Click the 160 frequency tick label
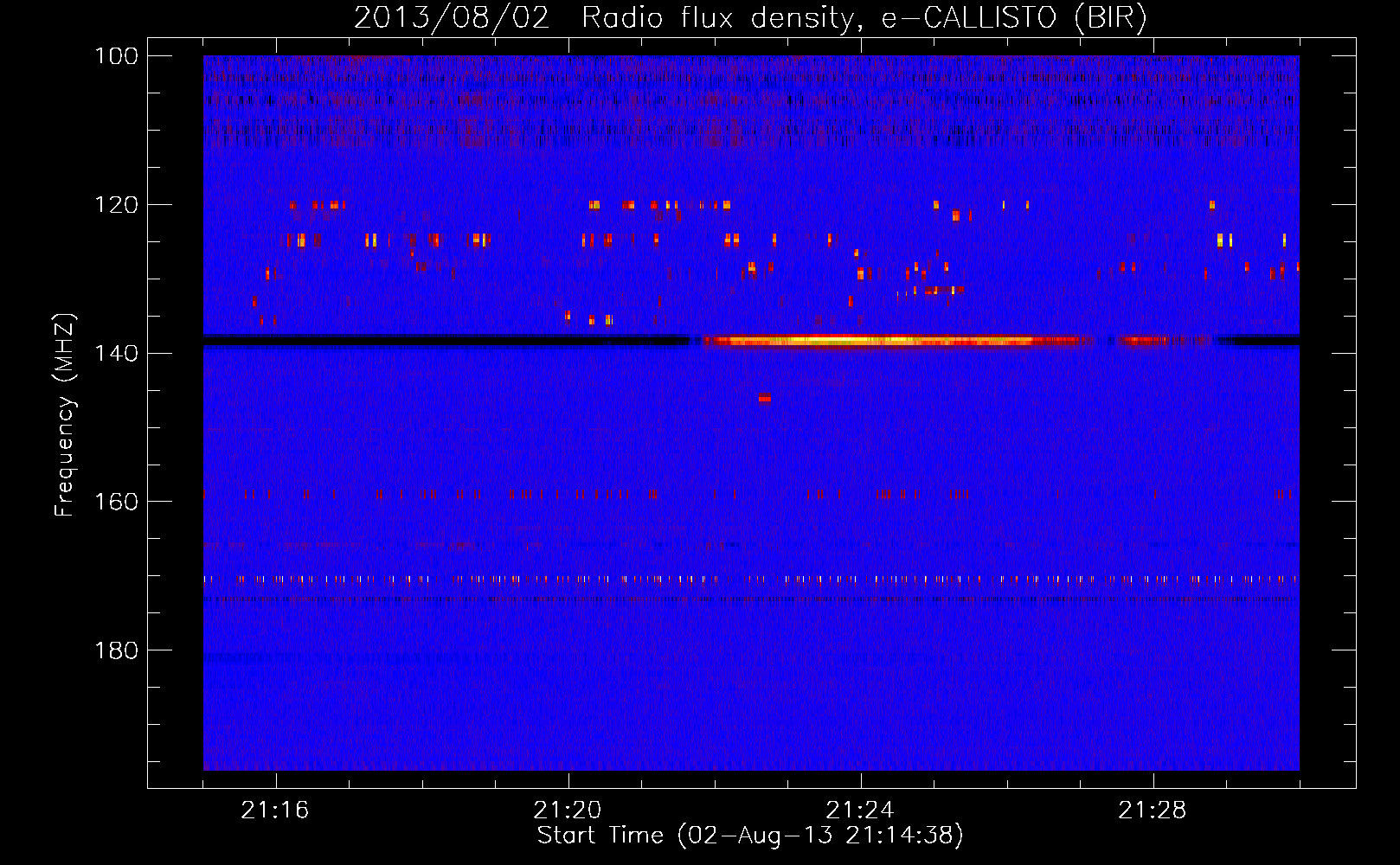The height and width of the screenshot is (865, 1400). 116,502
